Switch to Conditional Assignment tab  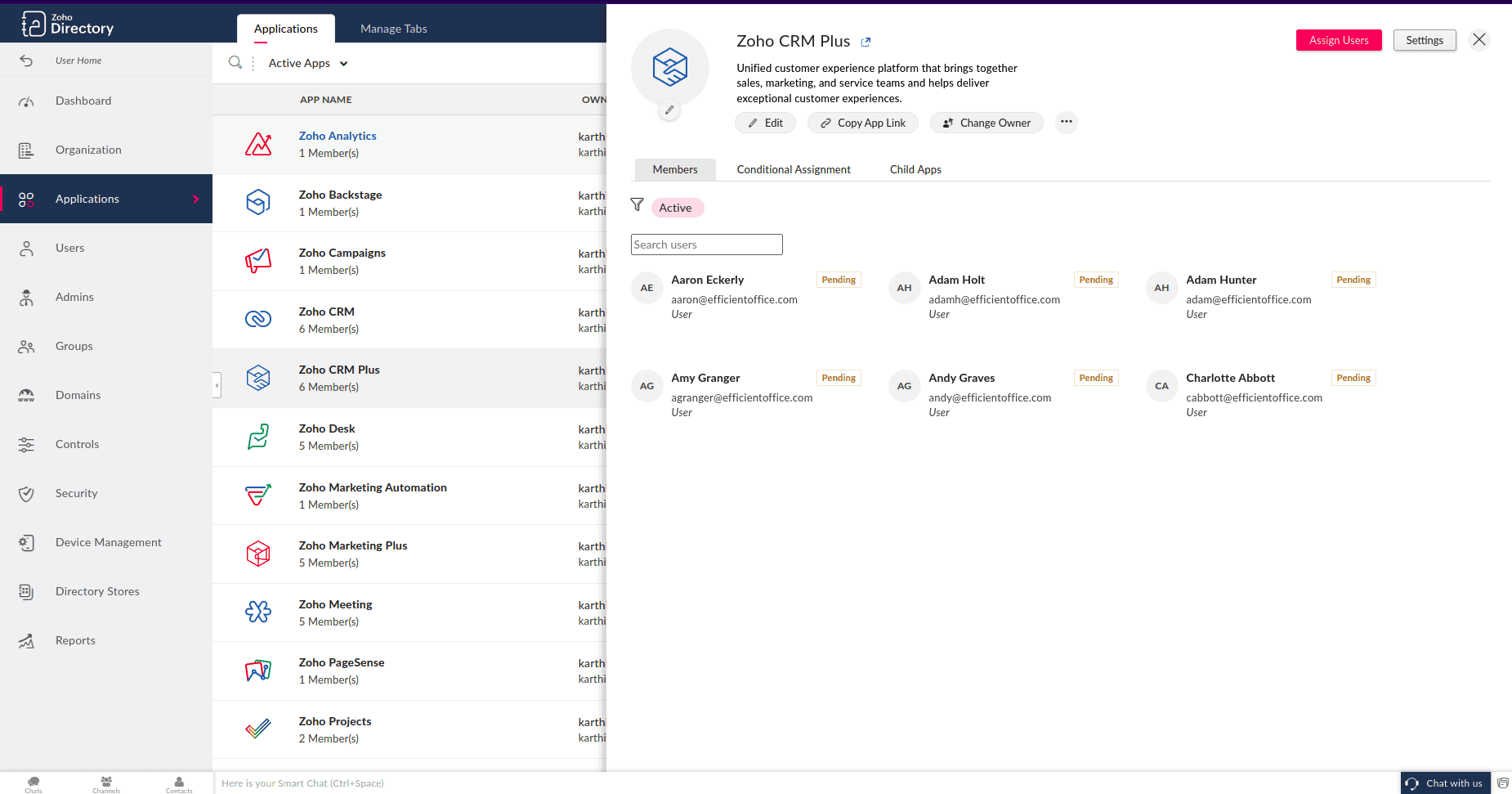tap(793, 169)
